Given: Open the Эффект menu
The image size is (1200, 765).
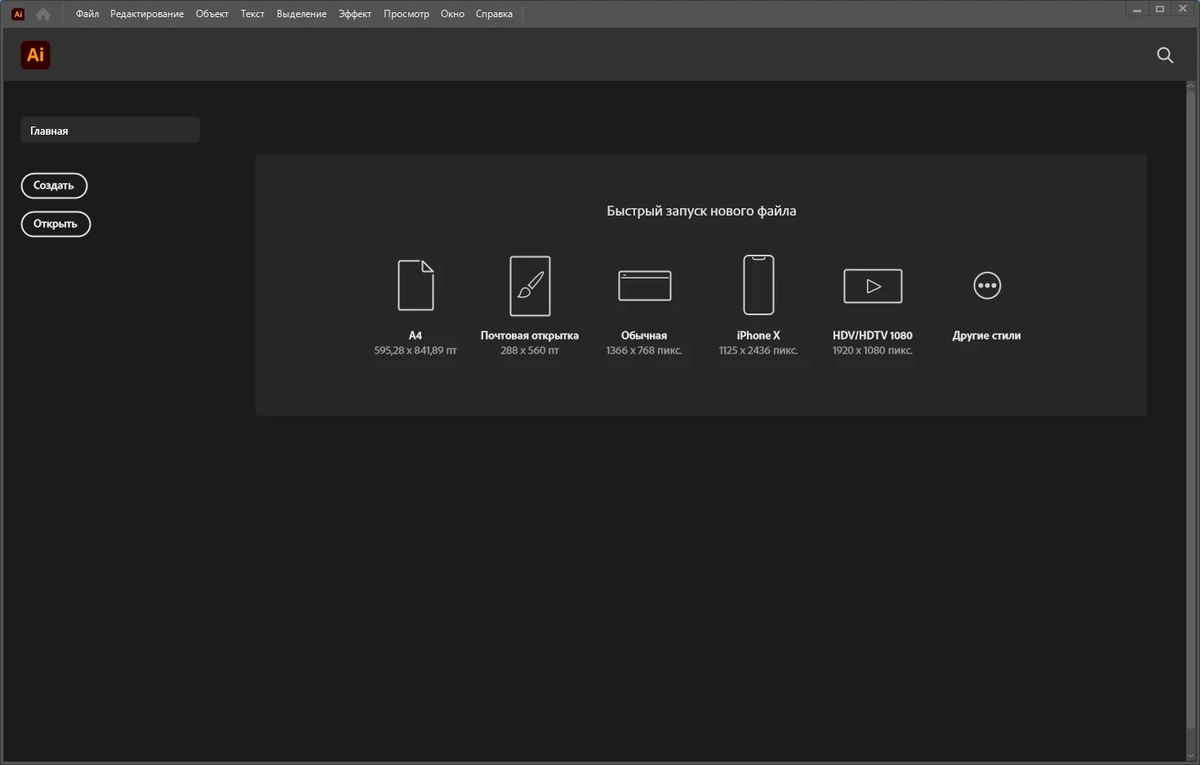Looking at the screenshot, I should pyautogui.click(x=355, y=14).
